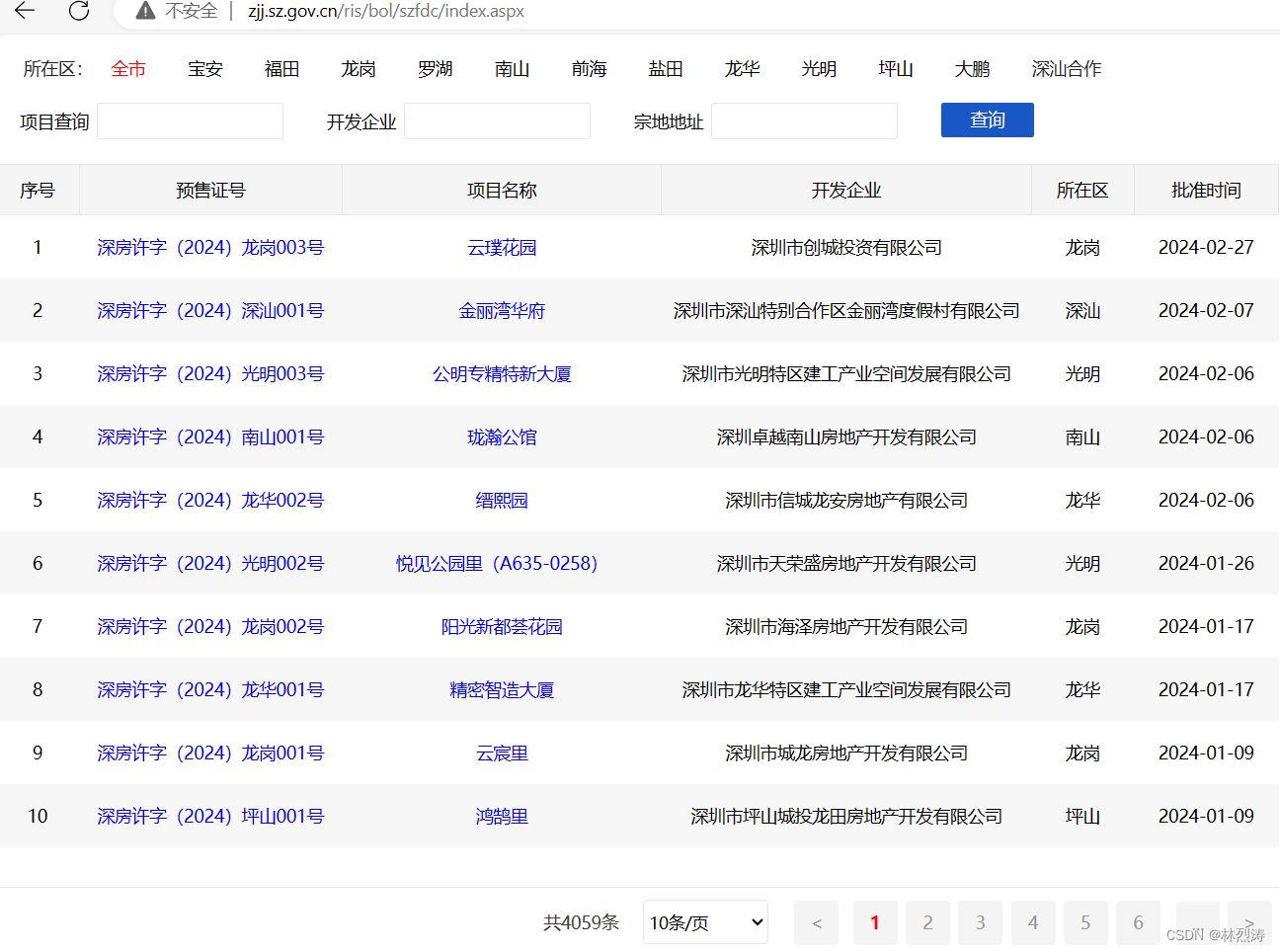Open the 云宸里 project link
The image size is (1280, 952).
502,754
